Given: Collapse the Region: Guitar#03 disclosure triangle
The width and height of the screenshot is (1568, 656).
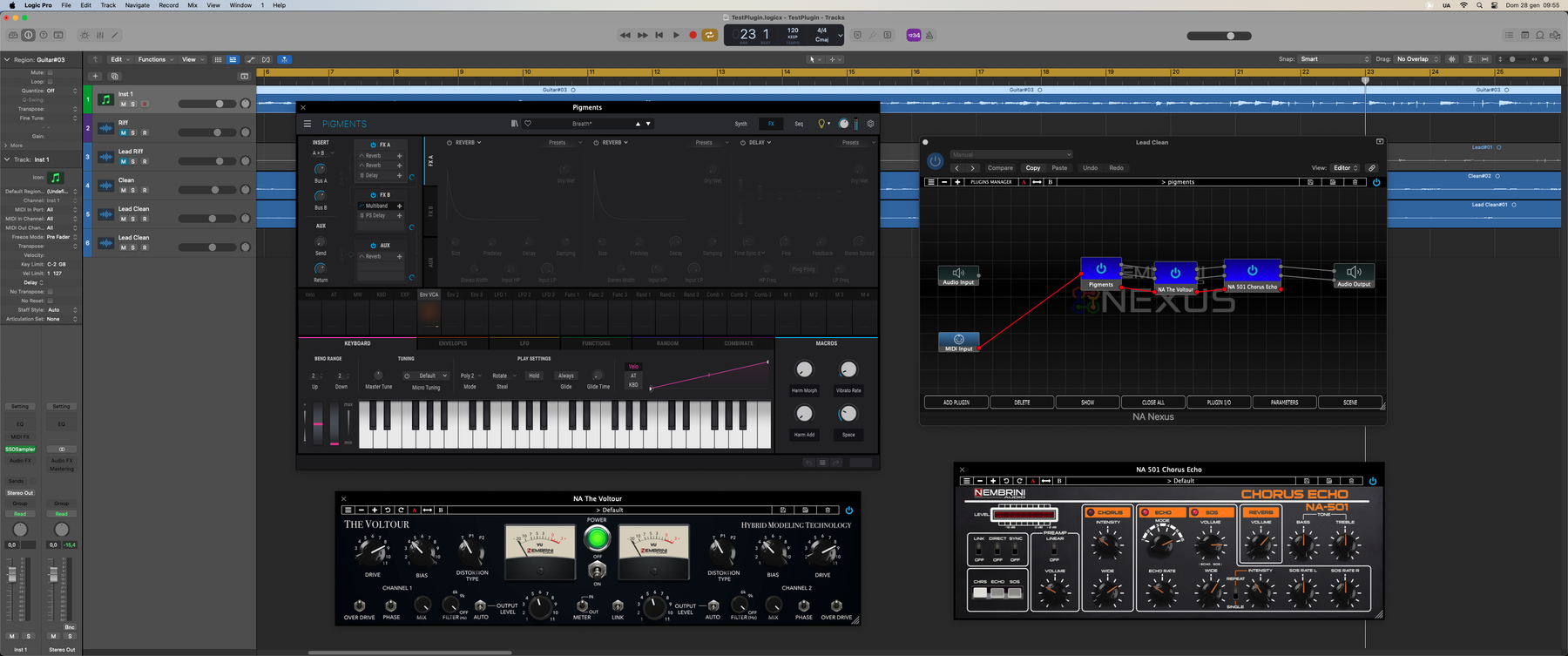Looking at the screenshot, I should (x=7, y=59).
